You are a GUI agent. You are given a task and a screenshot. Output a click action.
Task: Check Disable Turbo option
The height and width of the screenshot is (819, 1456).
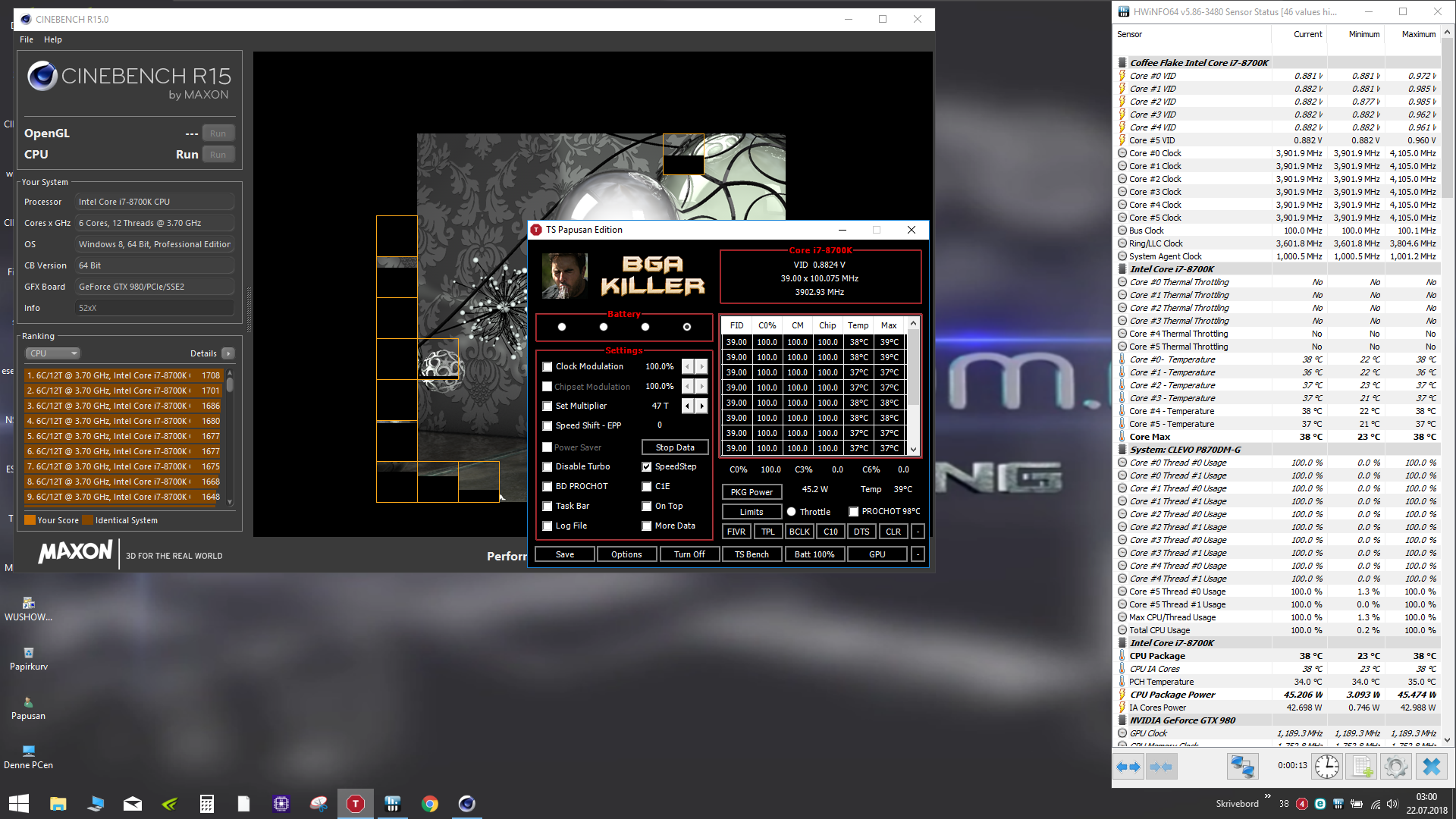pos(547,467)
